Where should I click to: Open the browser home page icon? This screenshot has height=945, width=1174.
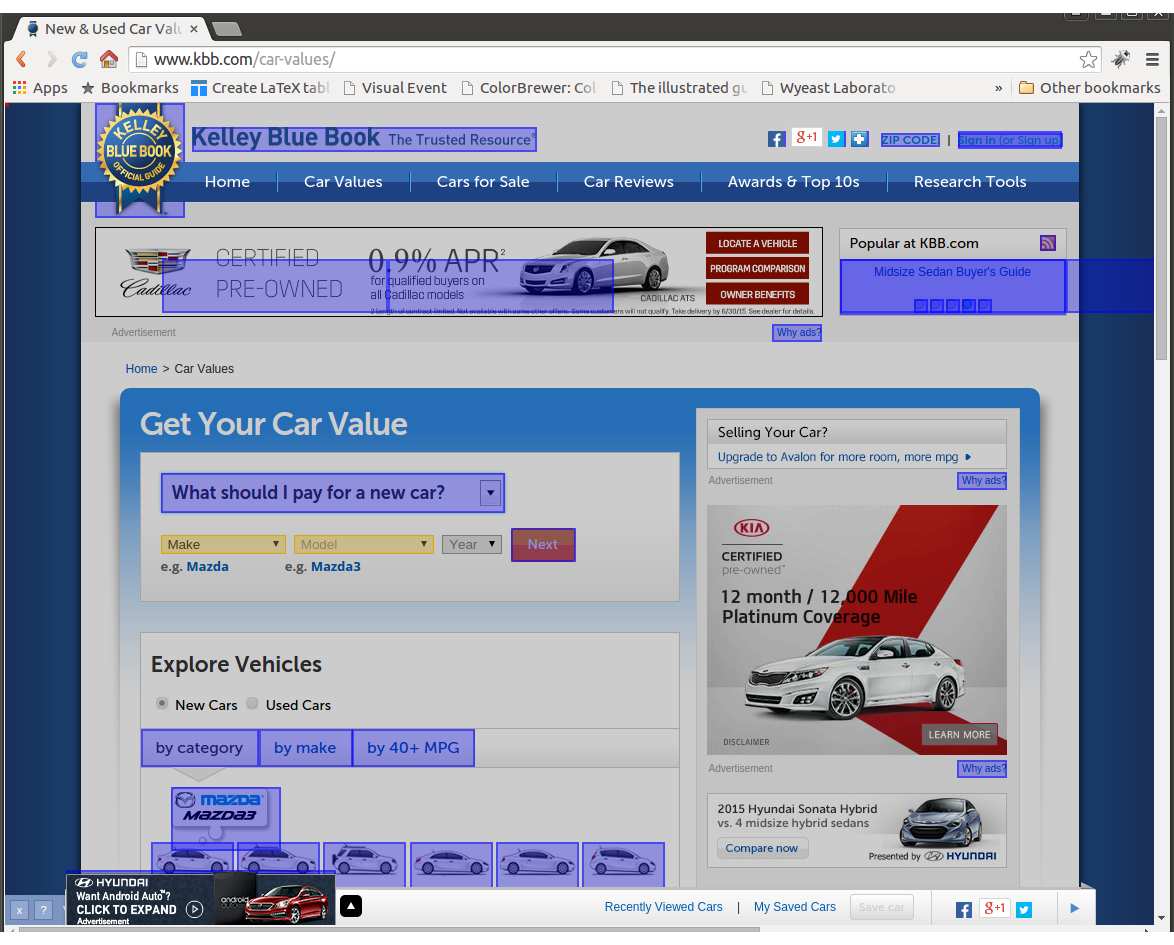(x=109, y=59)
